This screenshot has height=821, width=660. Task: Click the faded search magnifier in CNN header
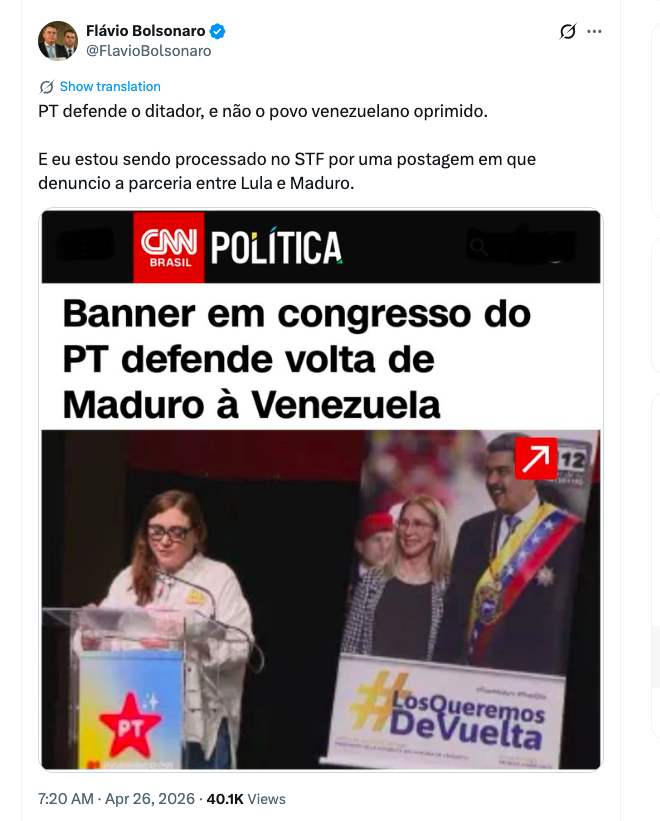[478, 247]
